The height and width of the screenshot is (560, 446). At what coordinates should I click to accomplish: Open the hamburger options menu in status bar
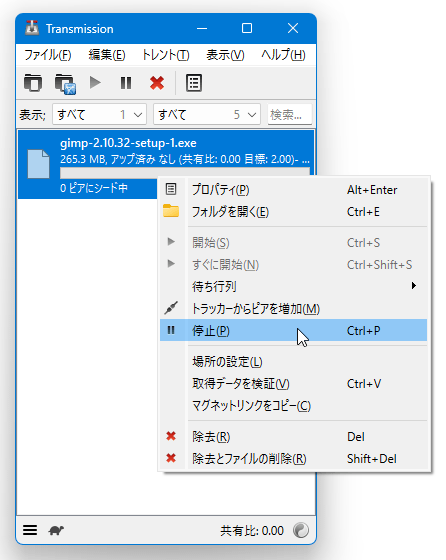(x=30, y=530)
